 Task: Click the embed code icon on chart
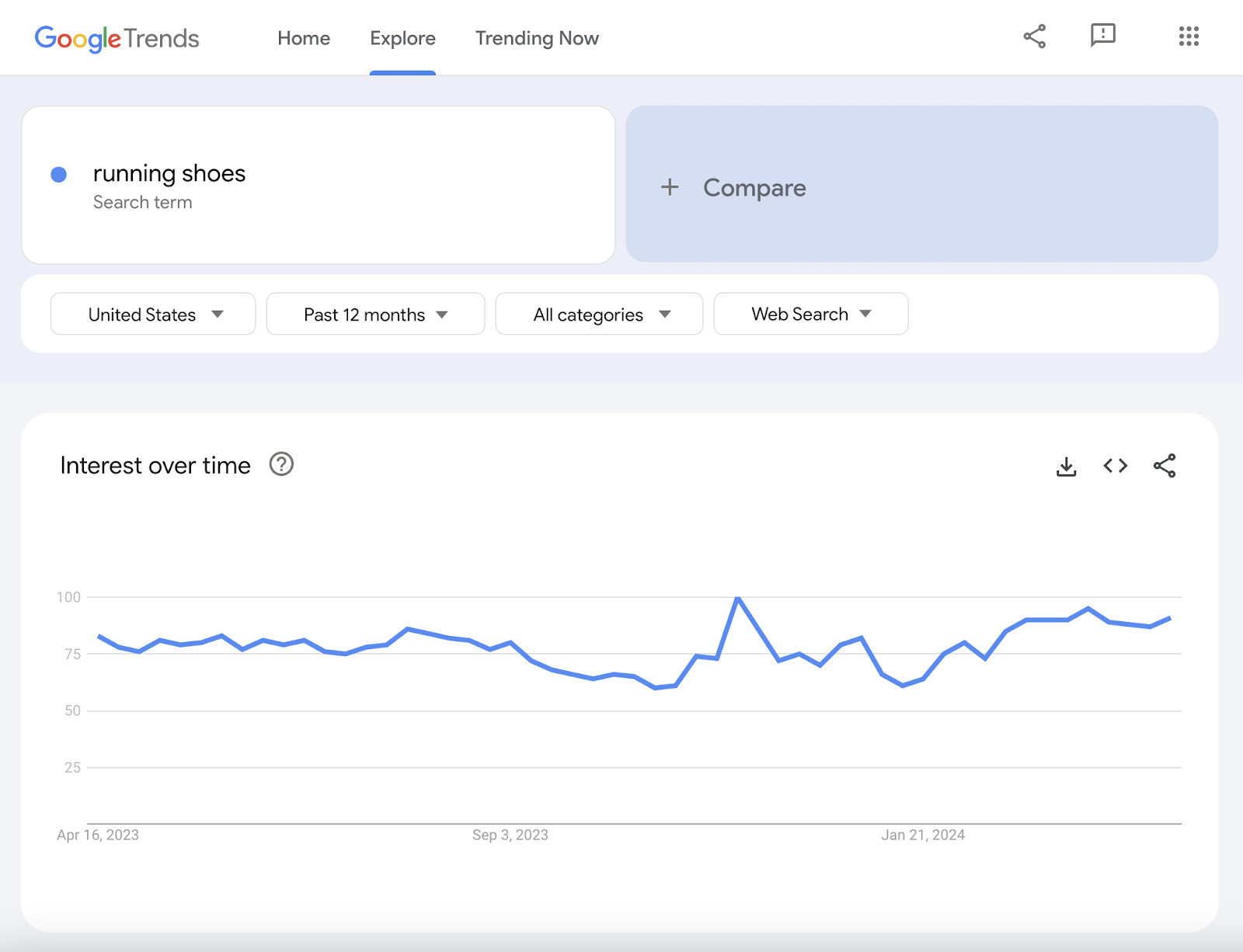coord(1115,466)
